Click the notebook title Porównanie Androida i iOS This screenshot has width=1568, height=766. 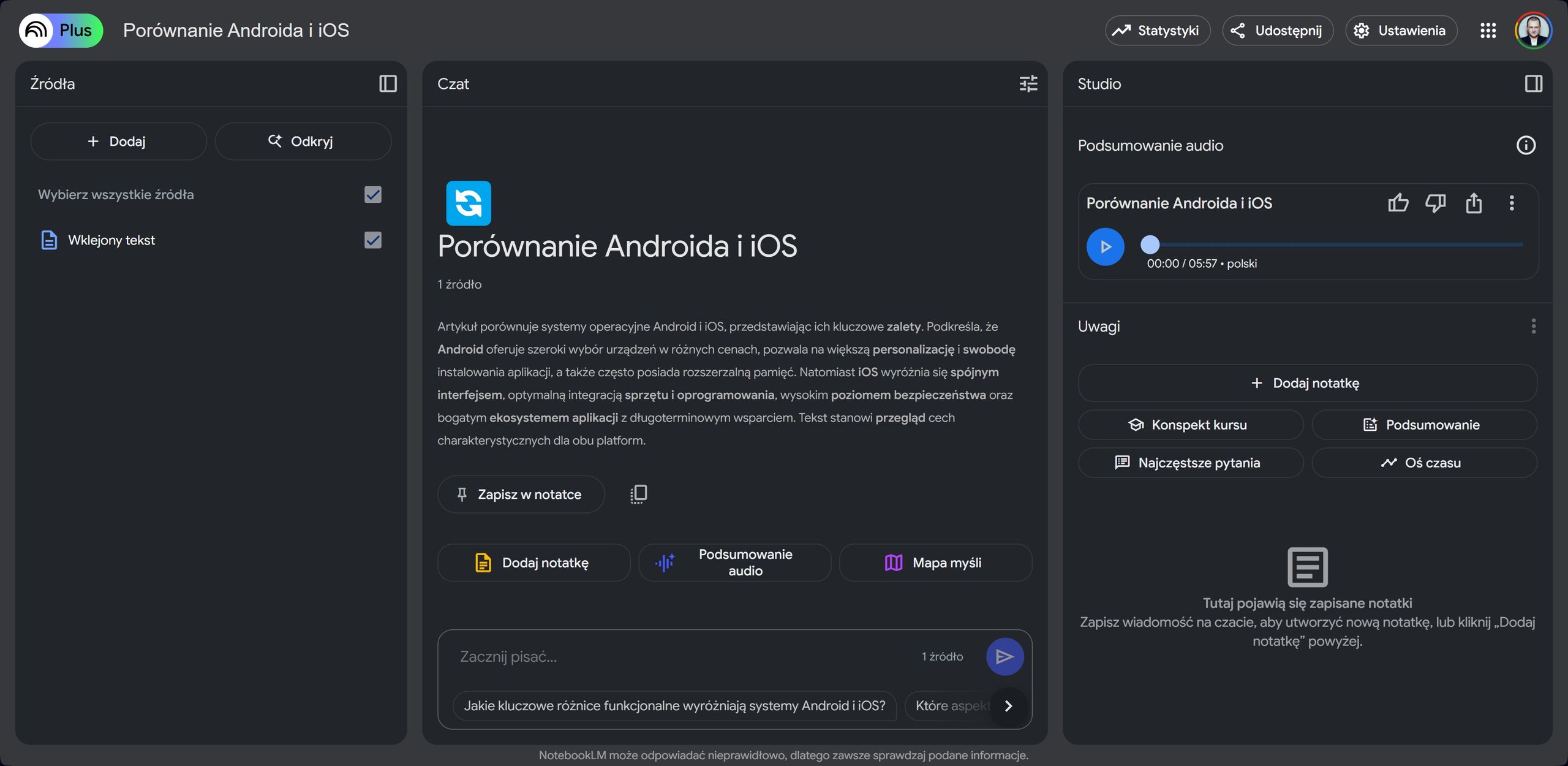click(236, 31)
